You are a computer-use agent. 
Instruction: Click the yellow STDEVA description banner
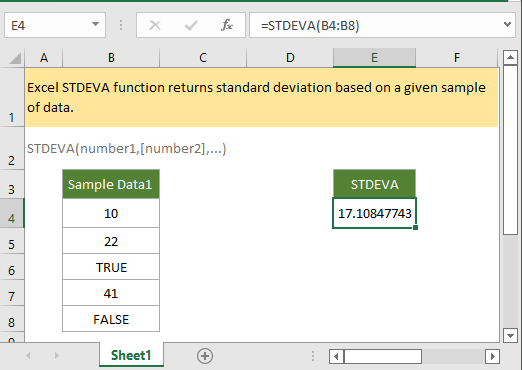click(262, 97)
